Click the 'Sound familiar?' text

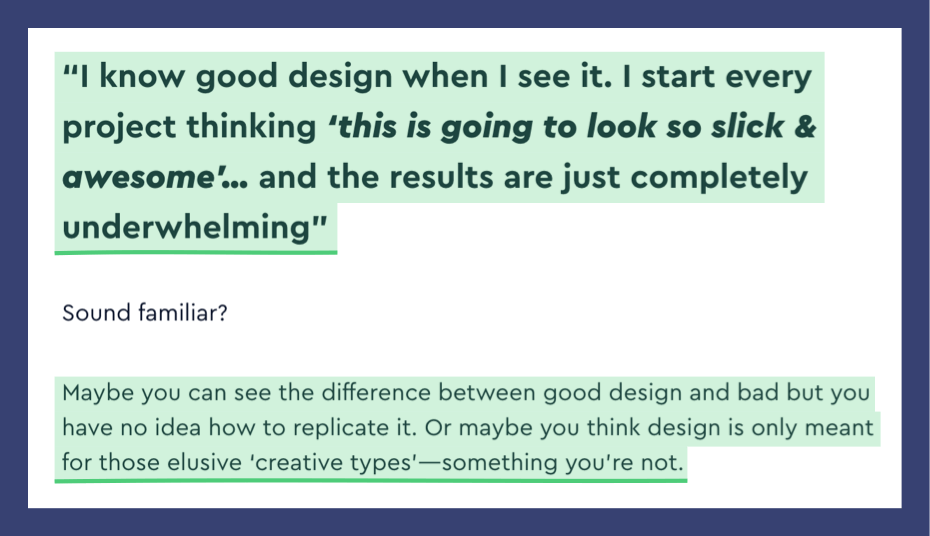145,312
